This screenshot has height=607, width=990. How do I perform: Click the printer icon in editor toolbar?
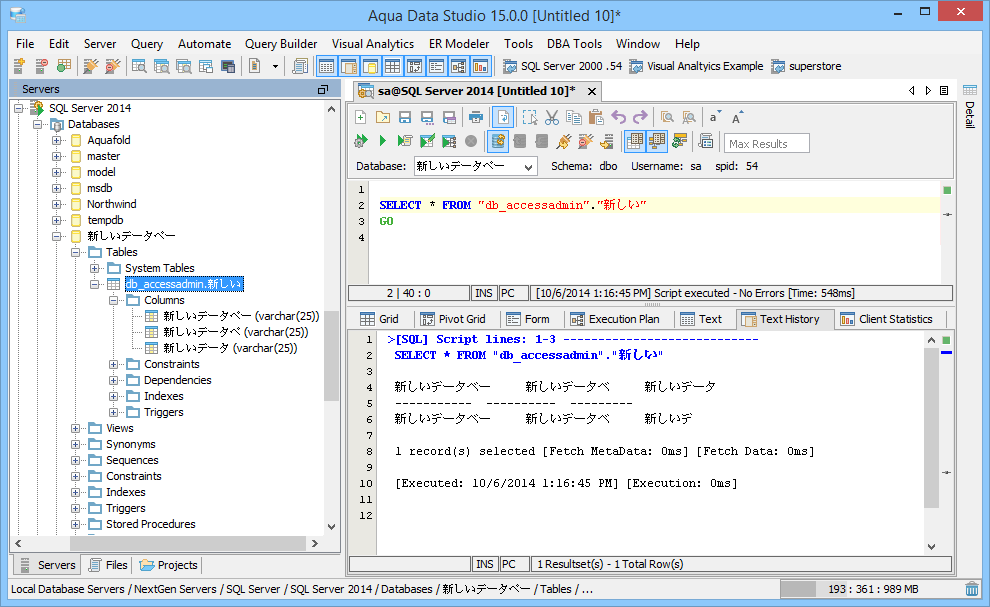point(477,117)
